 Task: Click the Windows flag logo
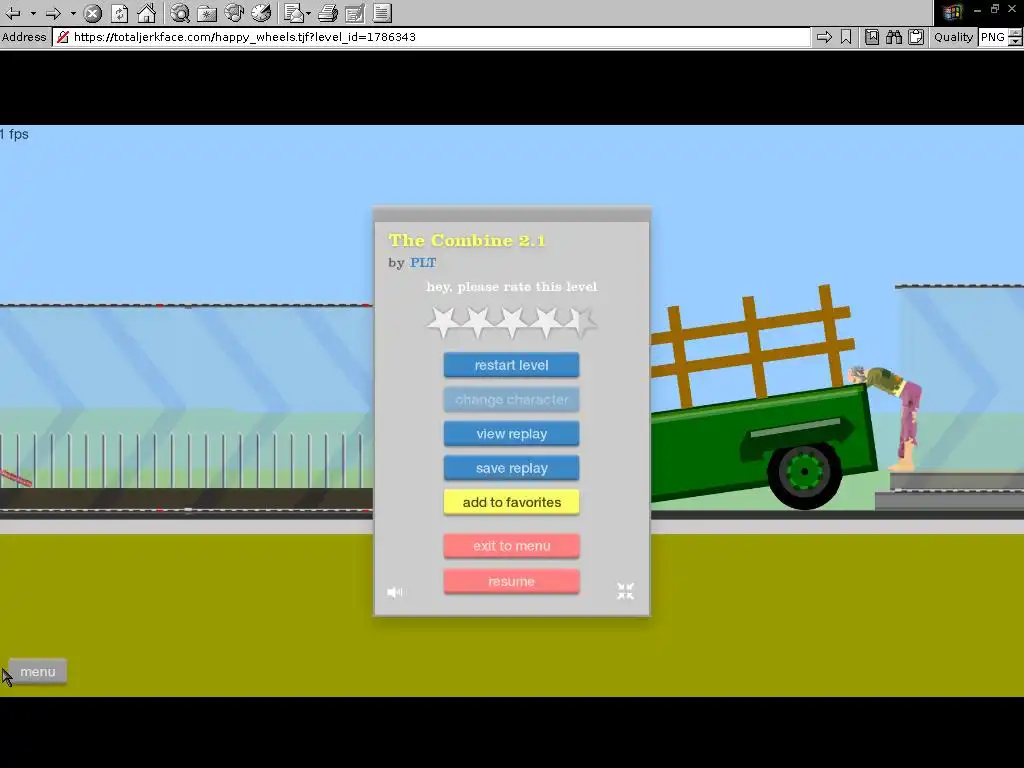click(x=952, y=12)
